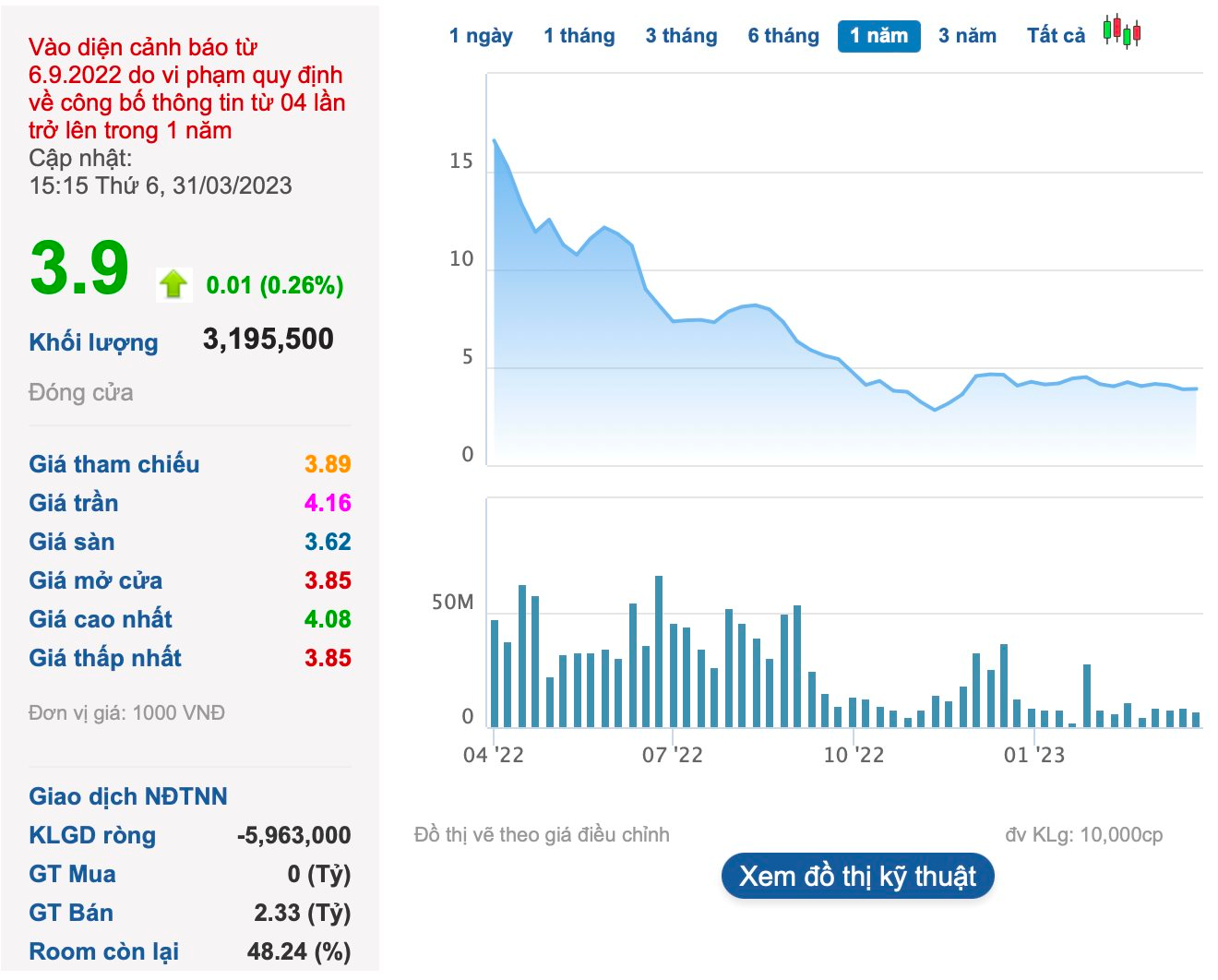Screen dimensions: 1218x980
Task: Click the green up arrow price indicator
Action: pyautogui.click(x=173, y=284)
